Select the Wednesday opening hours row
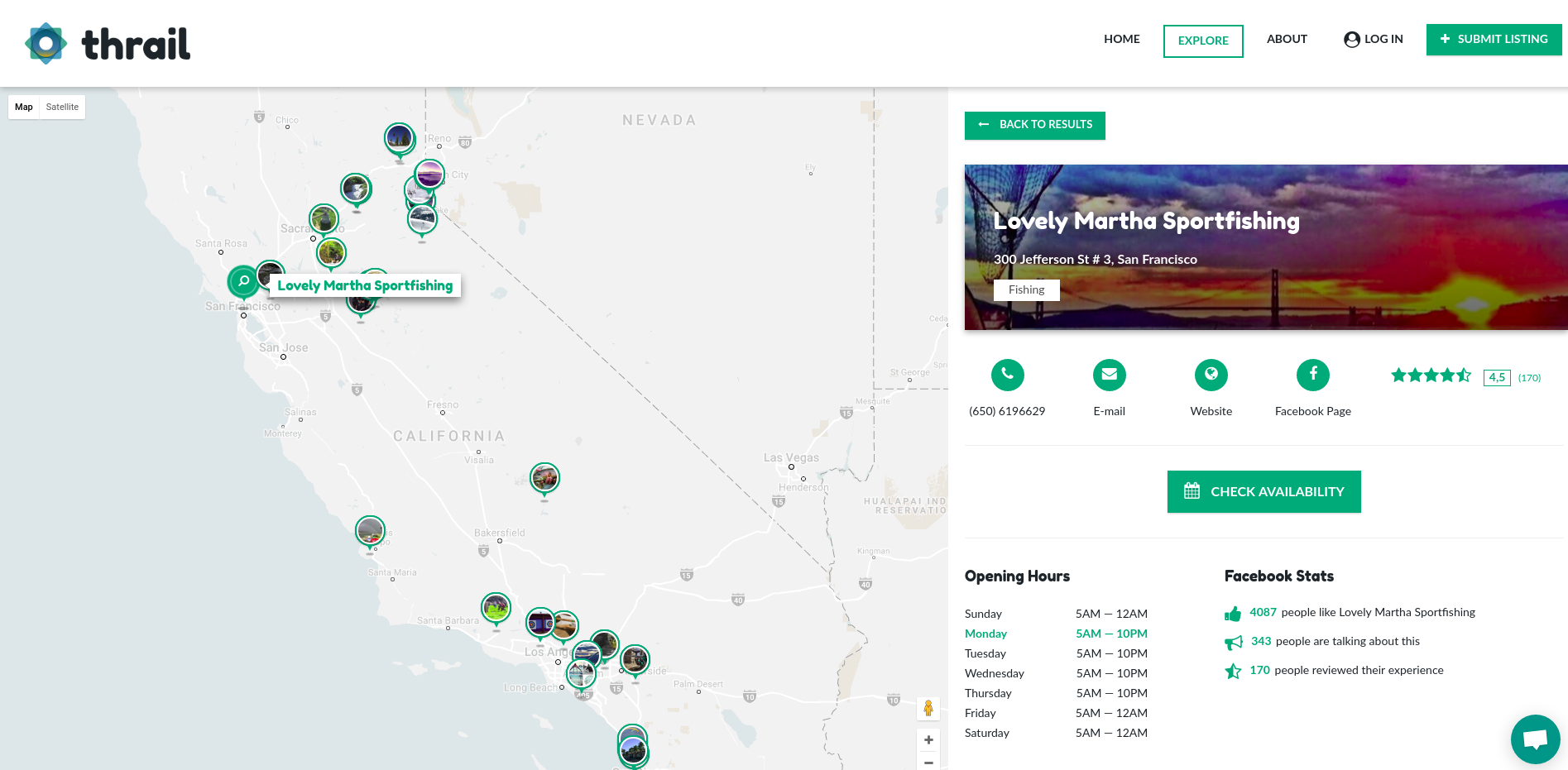 tap(1056, 673)
